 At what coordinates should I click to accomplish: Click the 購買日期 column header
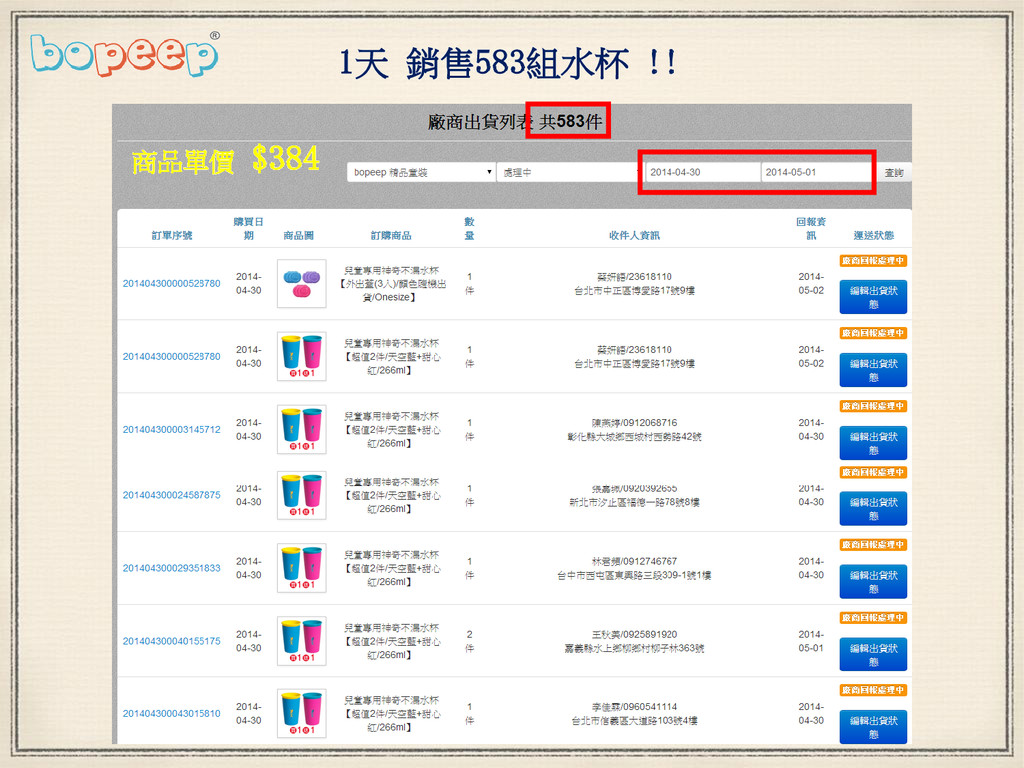pyautogui.click(x=248, y=229)
